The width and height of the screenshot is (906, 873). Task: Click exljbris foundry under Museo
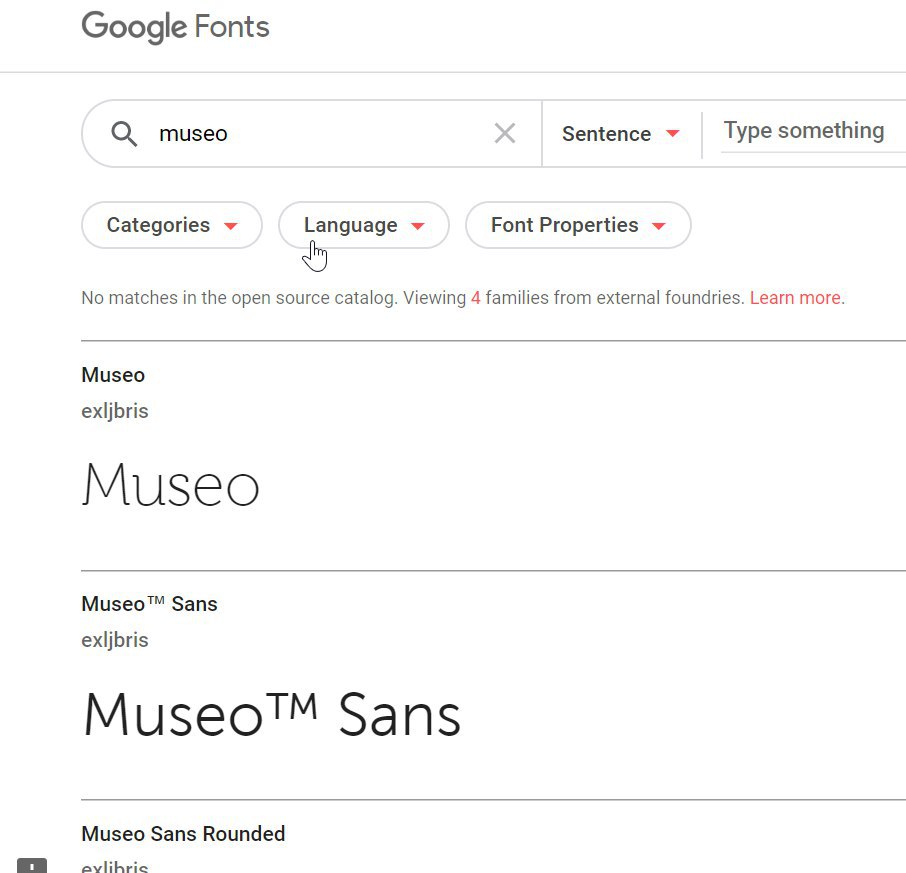[115, 411]
